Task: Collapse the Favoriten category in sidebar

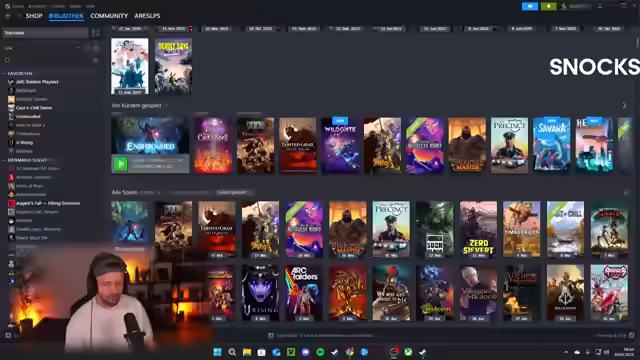Action: (4, 73)
